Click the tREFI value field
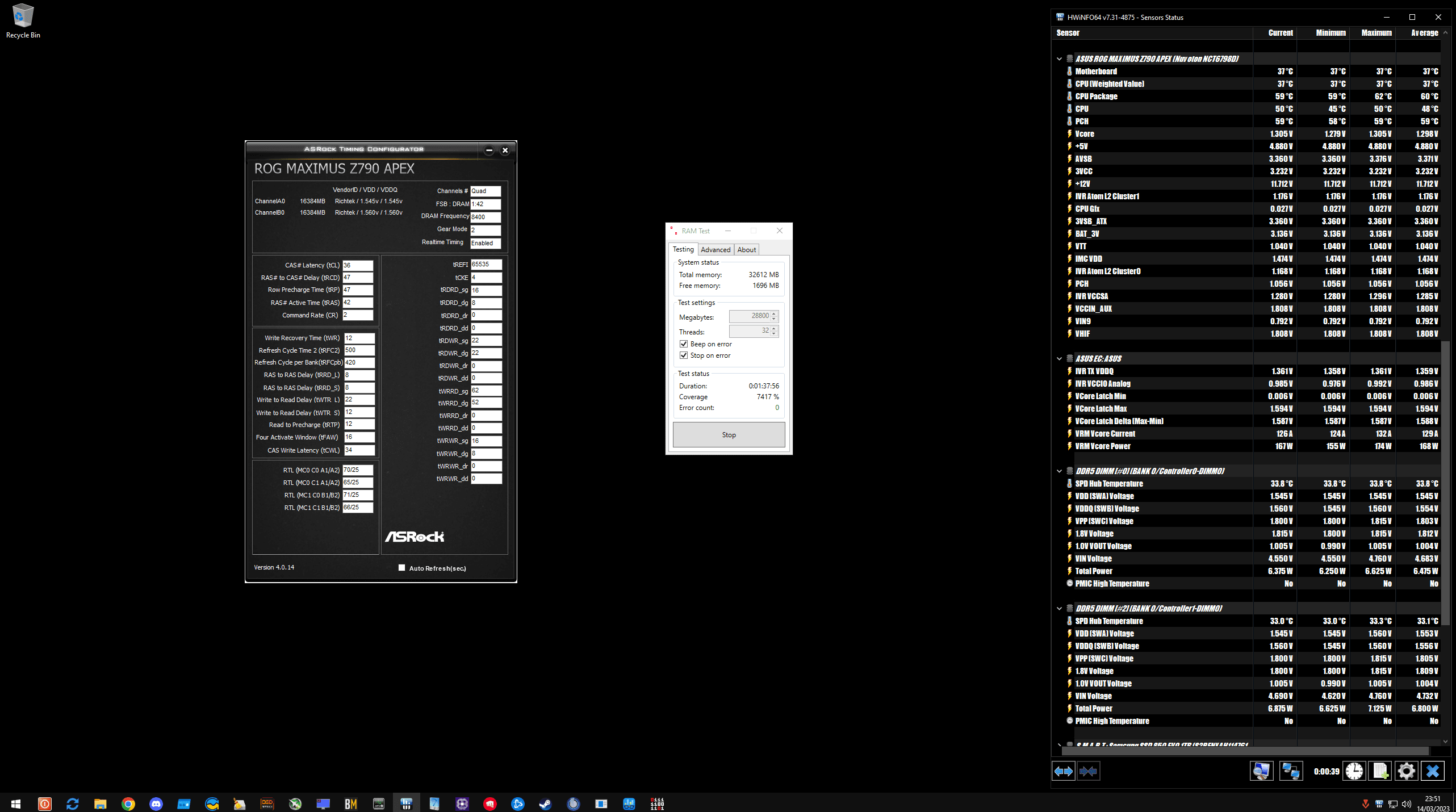Screen dimensions: 1456x812 click(x=486, y=265)
